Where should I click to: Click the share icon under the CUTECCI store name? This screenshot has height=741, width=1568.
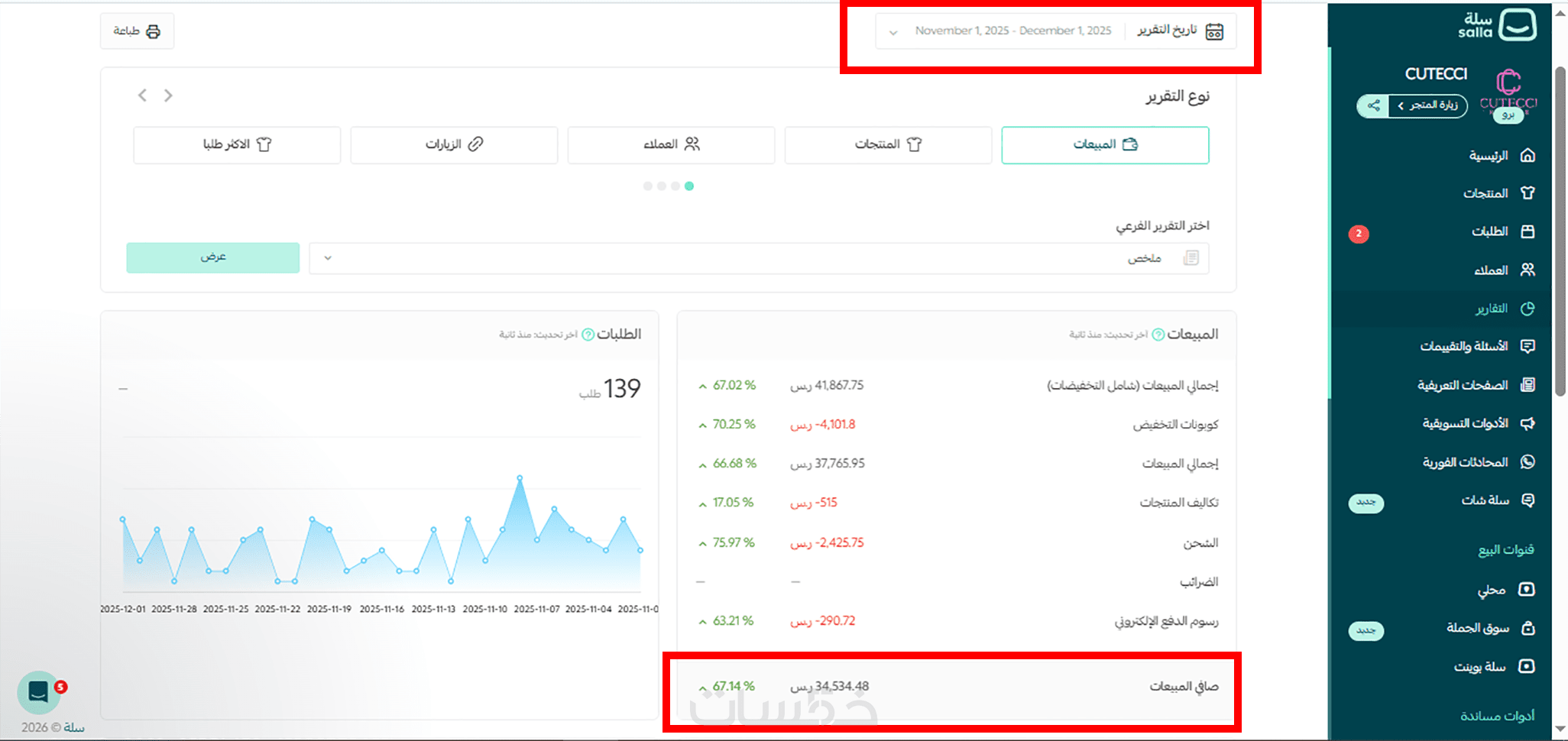1373,105
